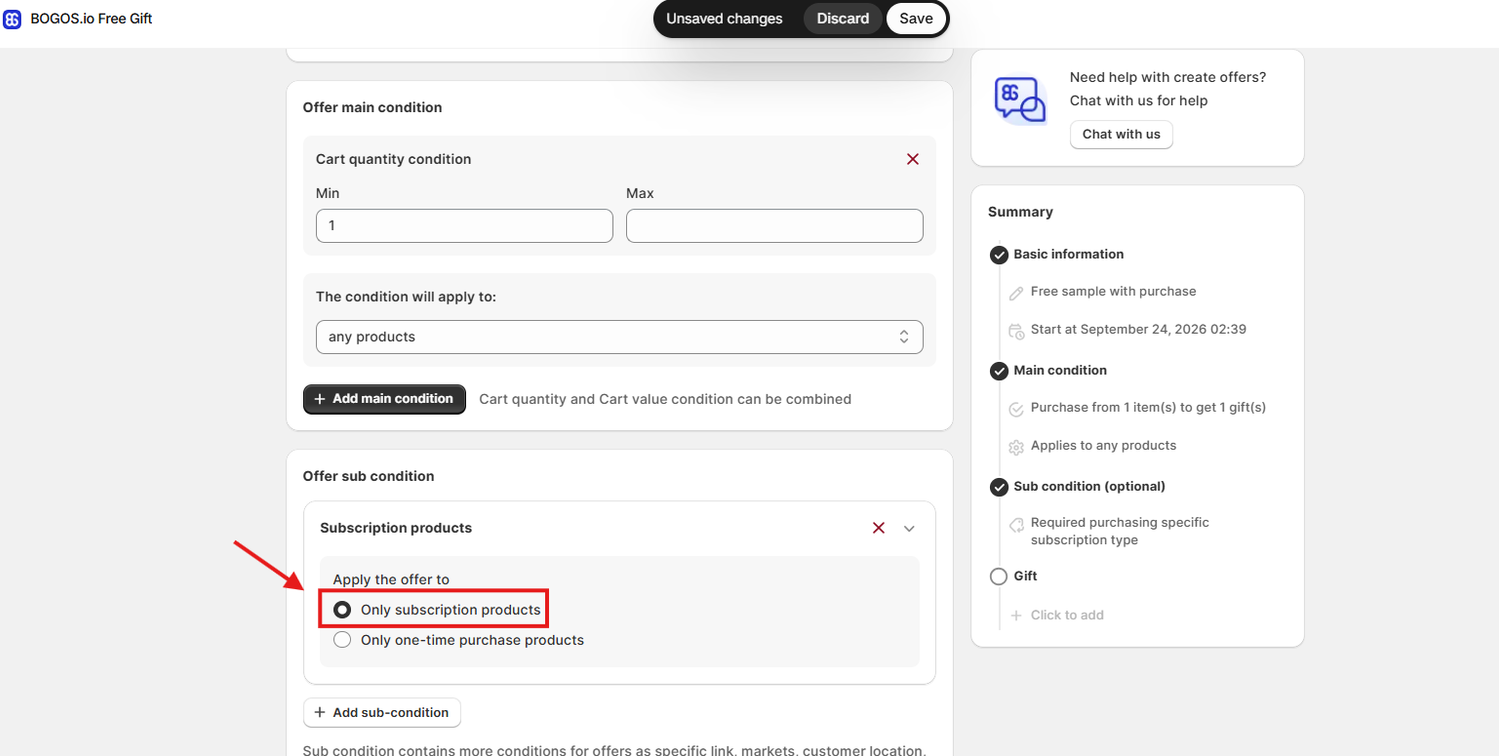Click the 'Click to add' gift link
This screenshot has height=756, width=1499.
(x=1067, y=615)
